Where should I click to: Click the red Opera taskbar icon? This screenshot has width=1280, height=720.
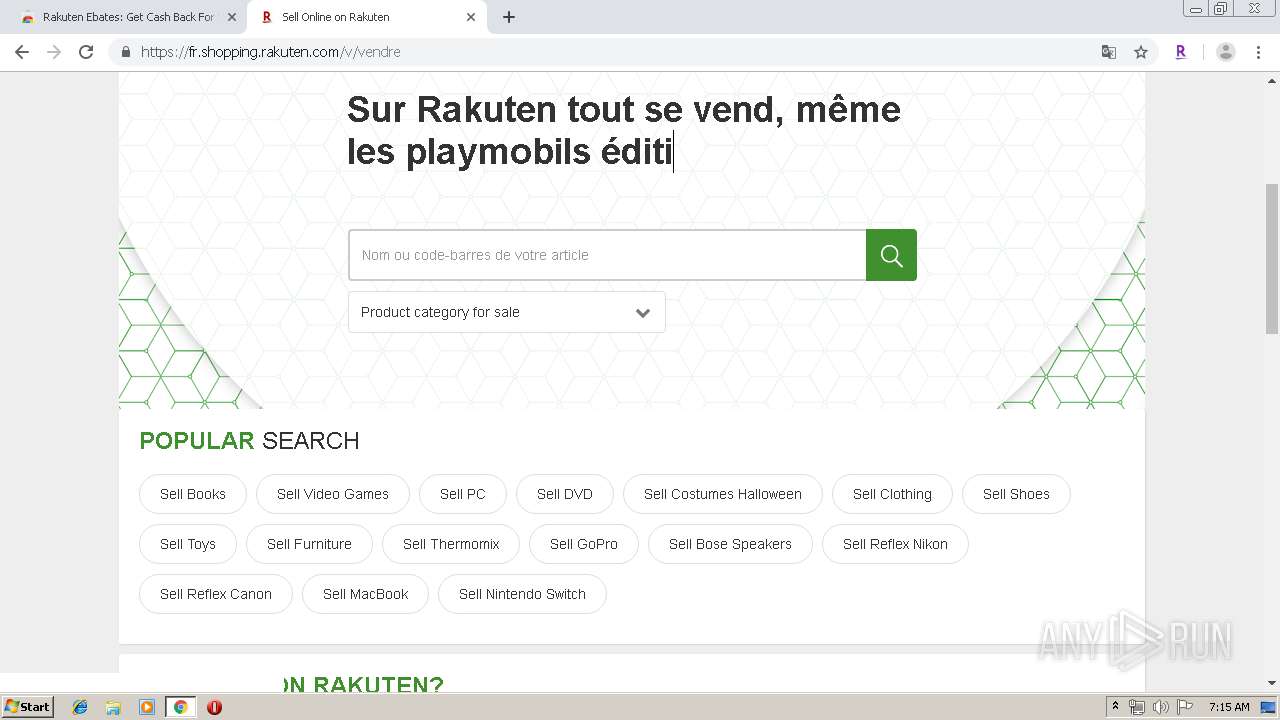point(214,707)
